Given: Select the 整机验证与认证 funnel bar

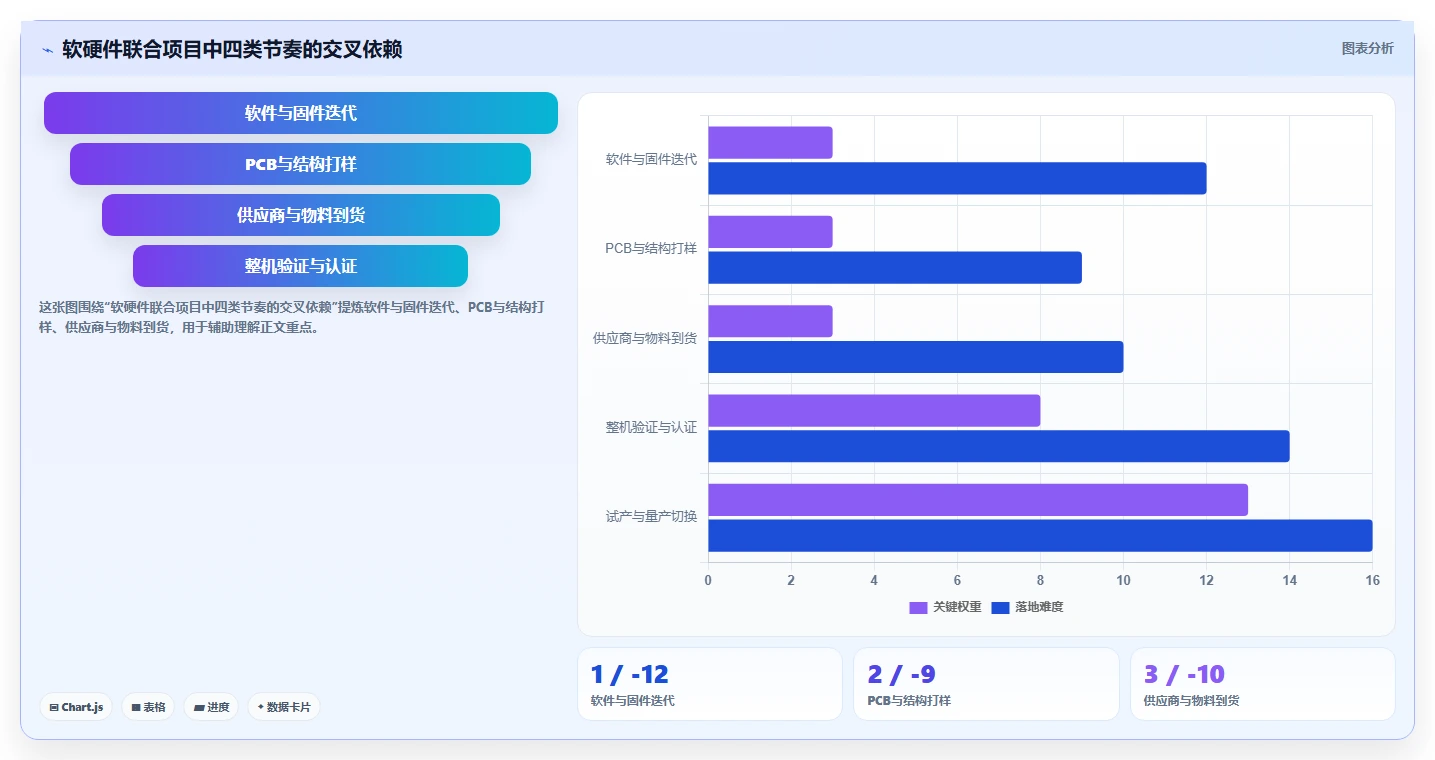Looking at the screenshot, I should (301, 266).
